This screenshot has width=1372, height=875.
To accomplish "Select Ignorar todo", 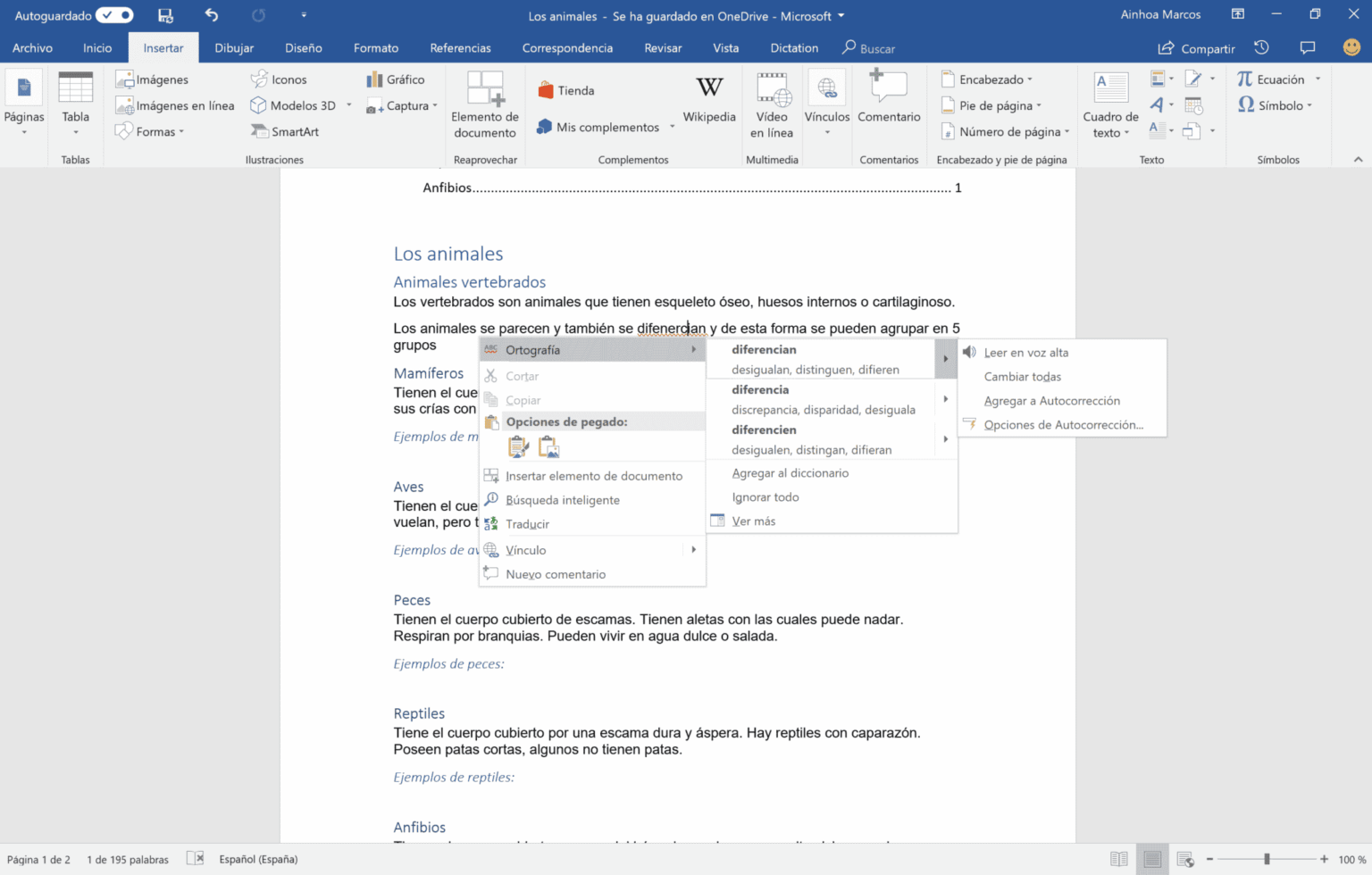I will tap(832, 497).
